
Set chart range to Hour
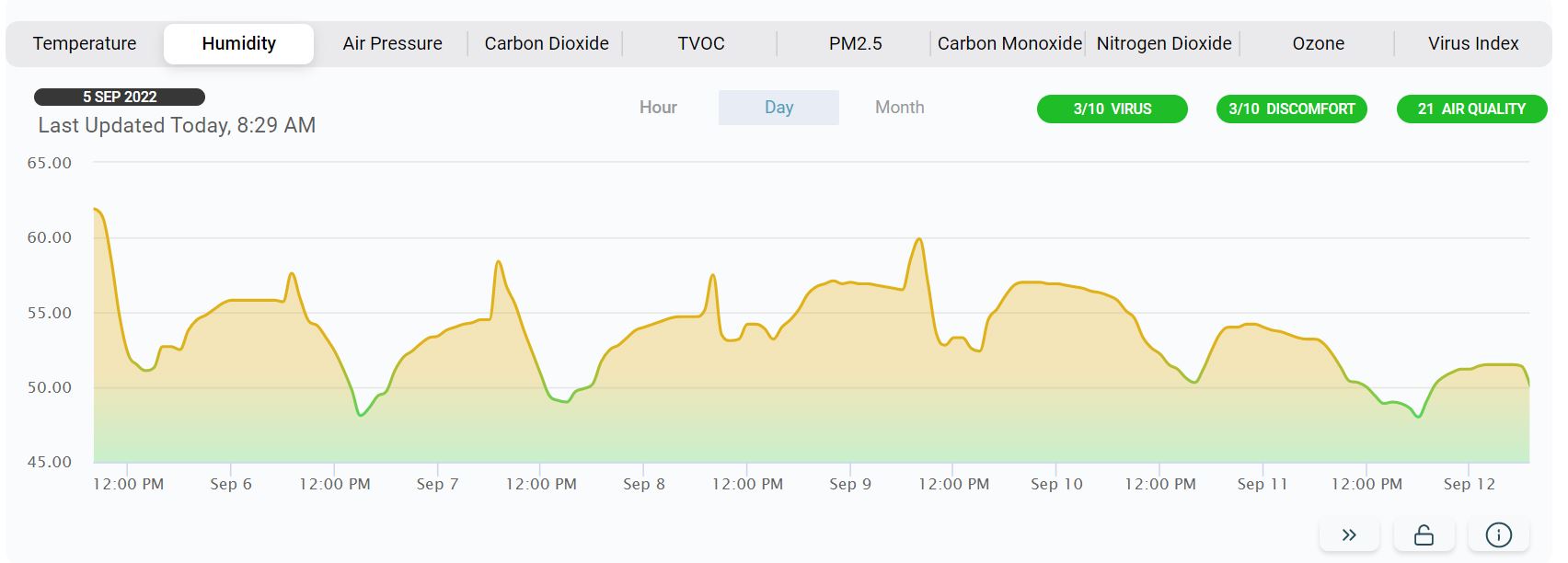(658, 108)
